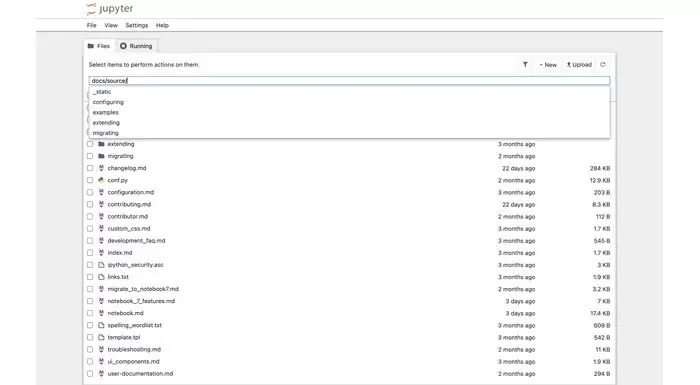The image size is (700, 385).
Task: Click the links.txt file icon
Action: tap(101, 277)
